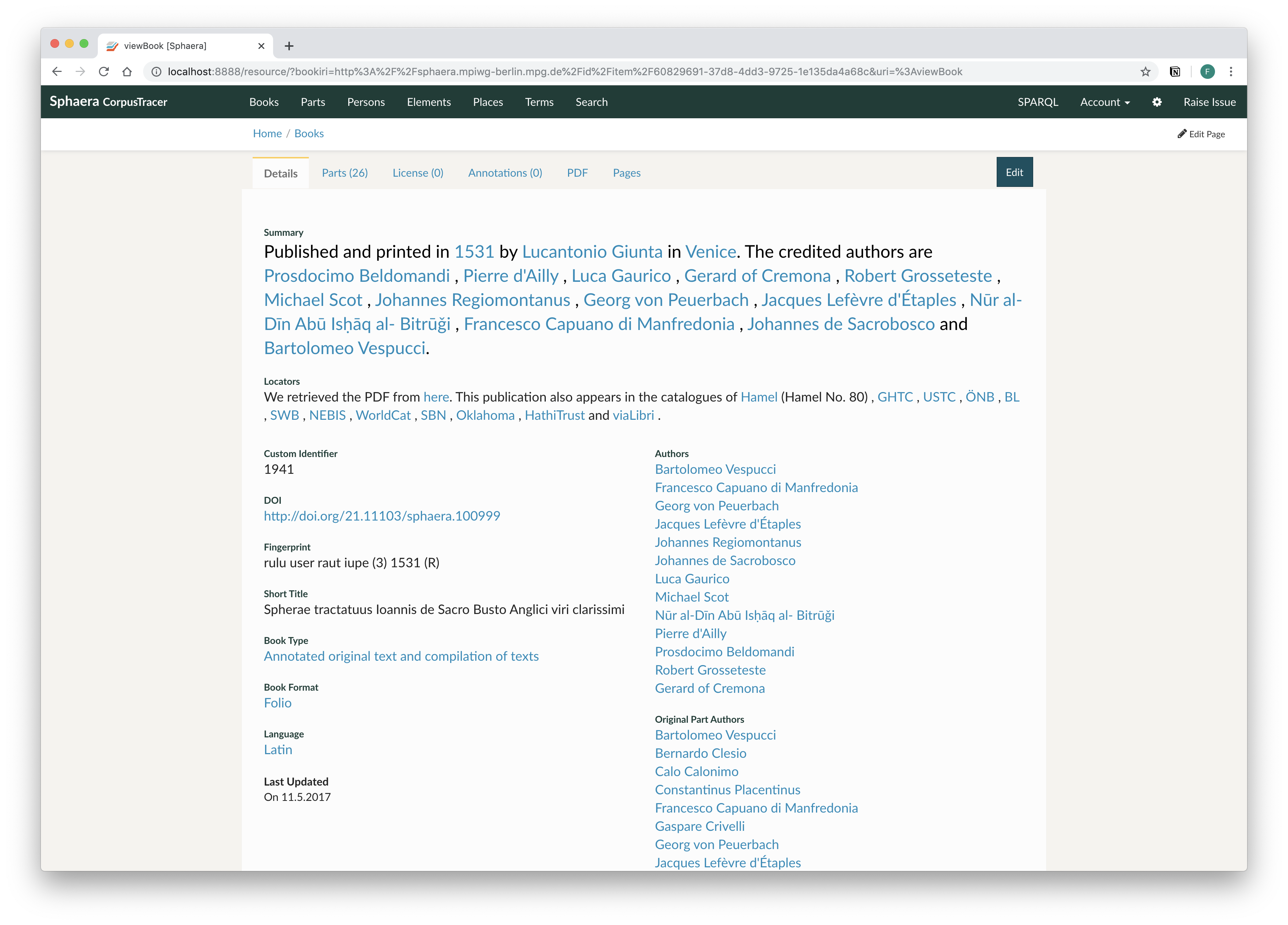Open the Terms navigation item
This screenshot has width=1288, height=925.
[x=539, y=102]
